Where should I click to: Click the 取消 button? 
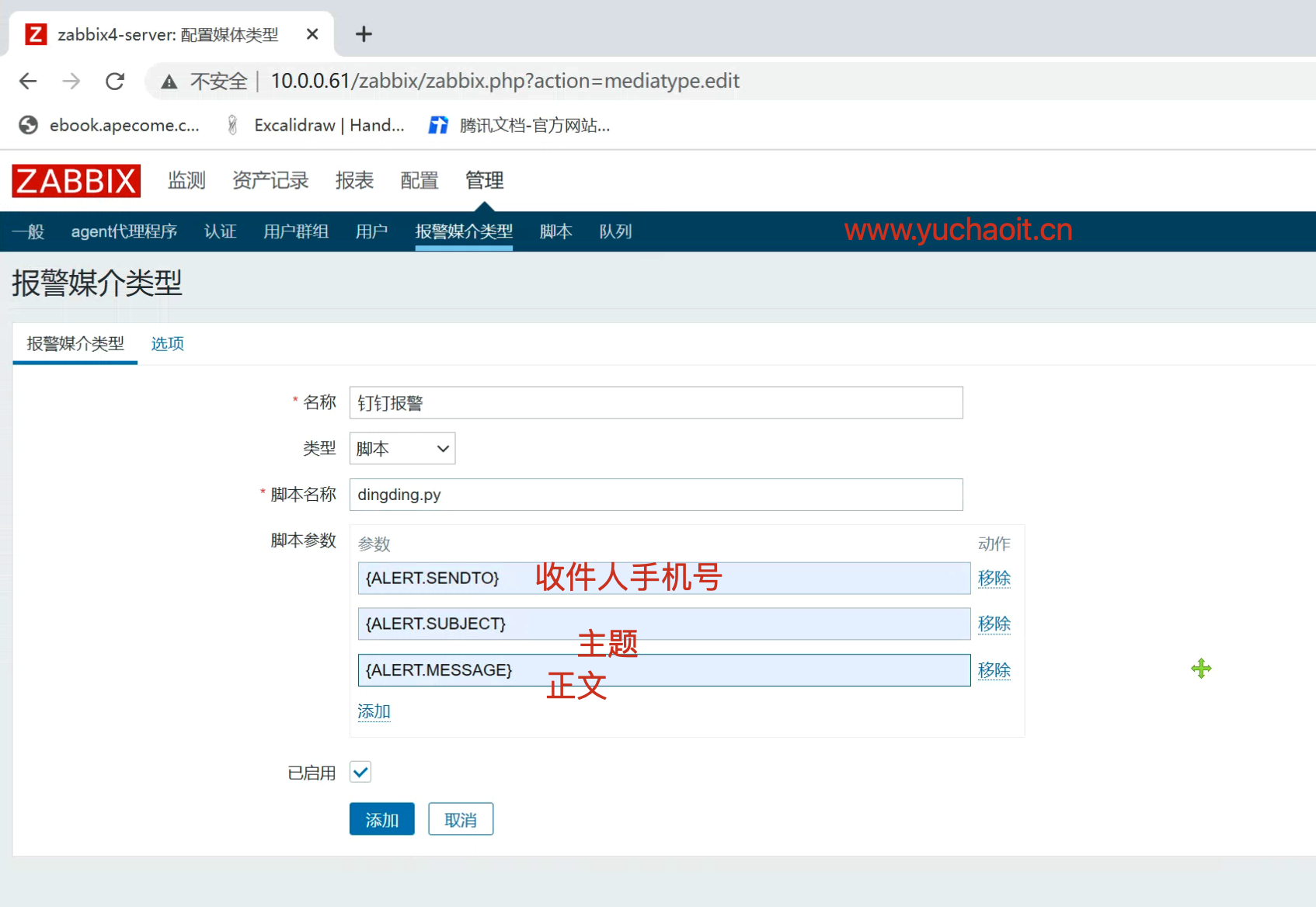[461, 819]
